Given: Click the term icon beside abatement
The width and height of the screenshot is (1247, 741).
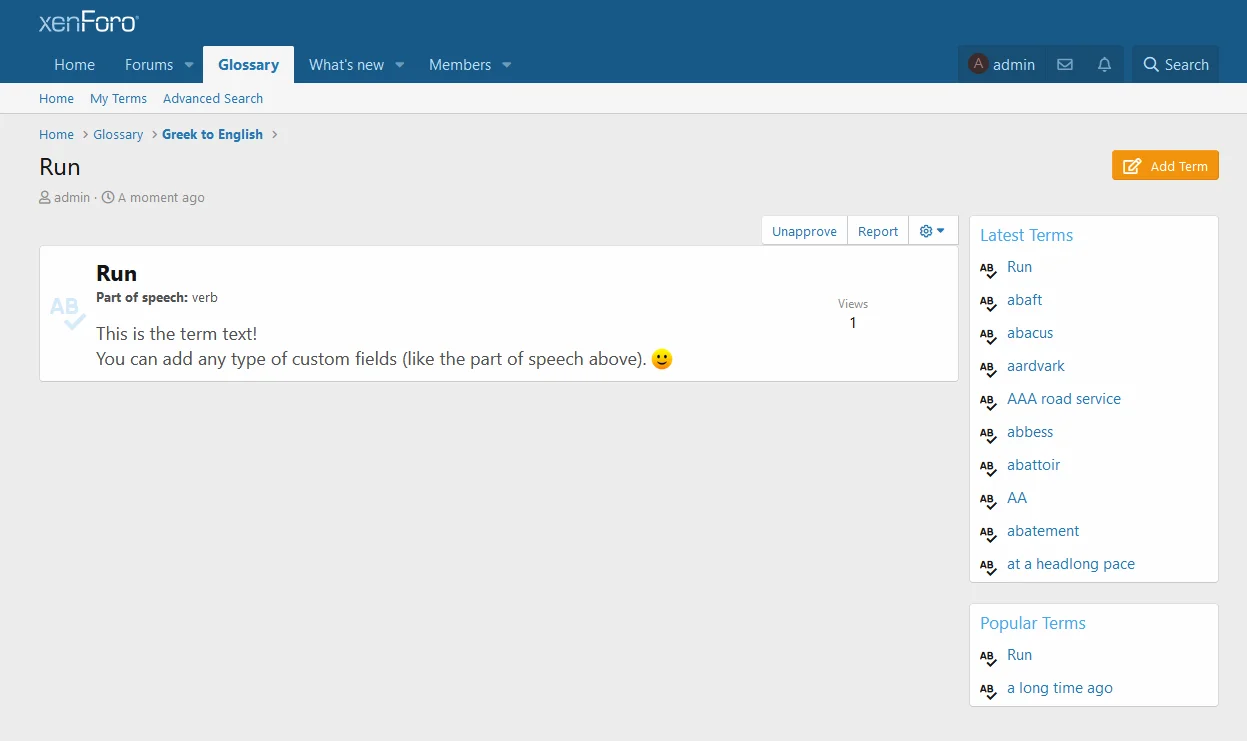Looking at the screenshot, I should 988,532.
